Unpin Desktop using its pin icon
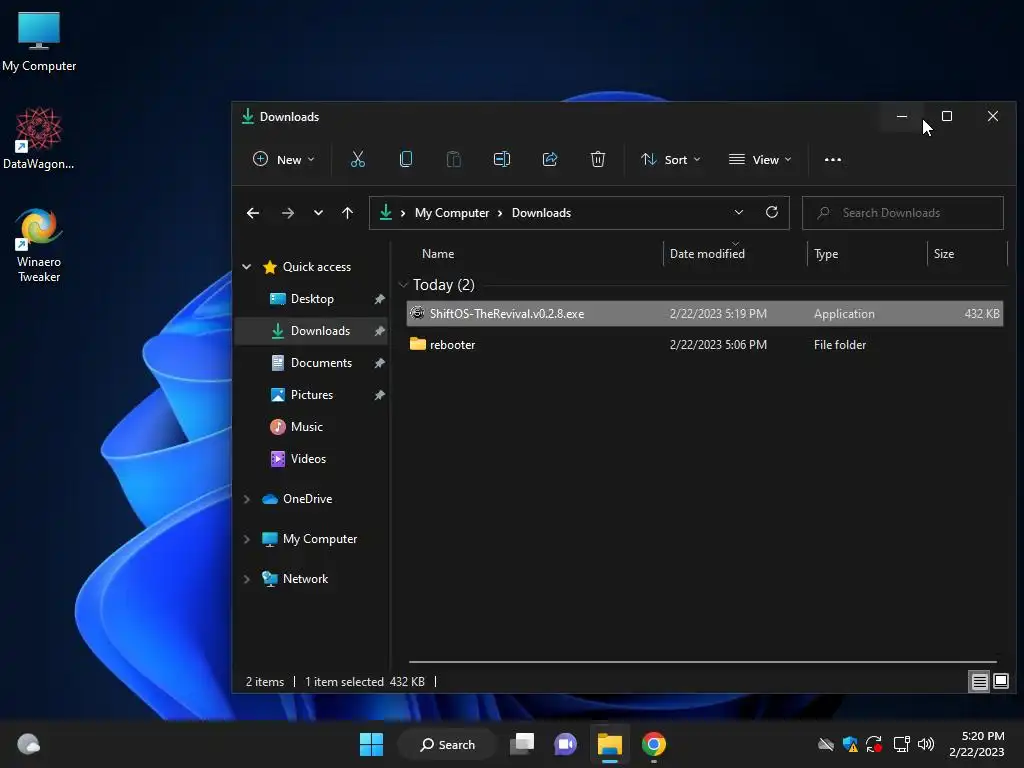This screenshot has height=768, width=1024. tap(379, 299)
